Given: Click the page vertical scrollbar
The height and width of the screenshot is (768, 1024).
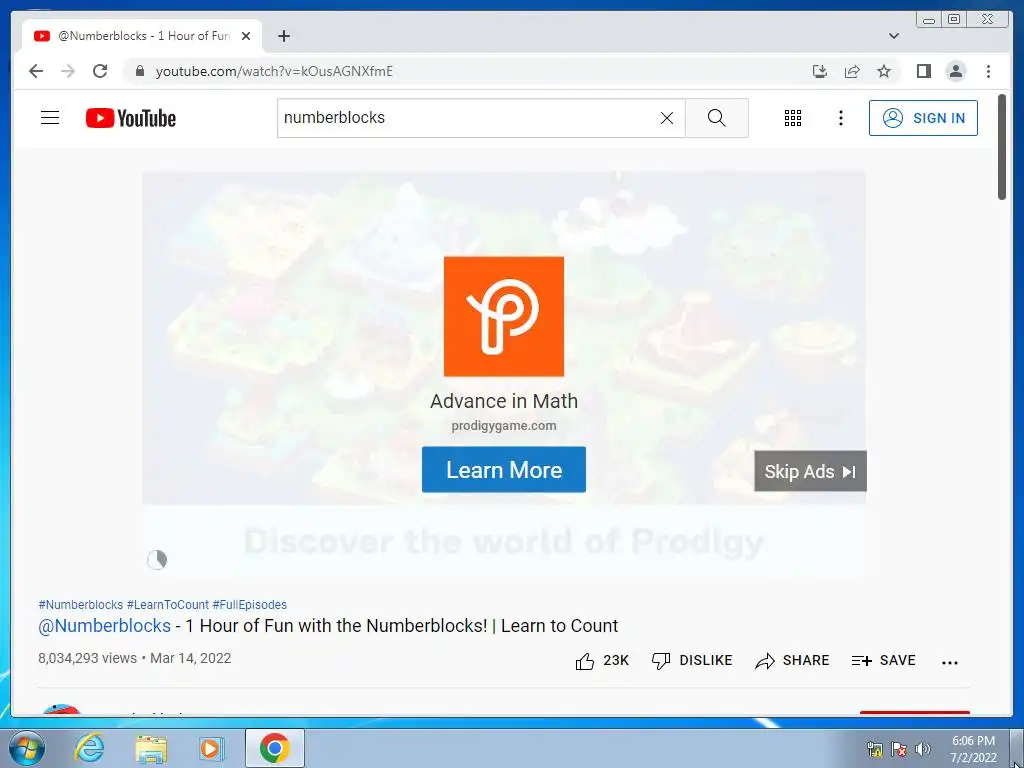Looking at the screenshot, I should click(1002, 147).
